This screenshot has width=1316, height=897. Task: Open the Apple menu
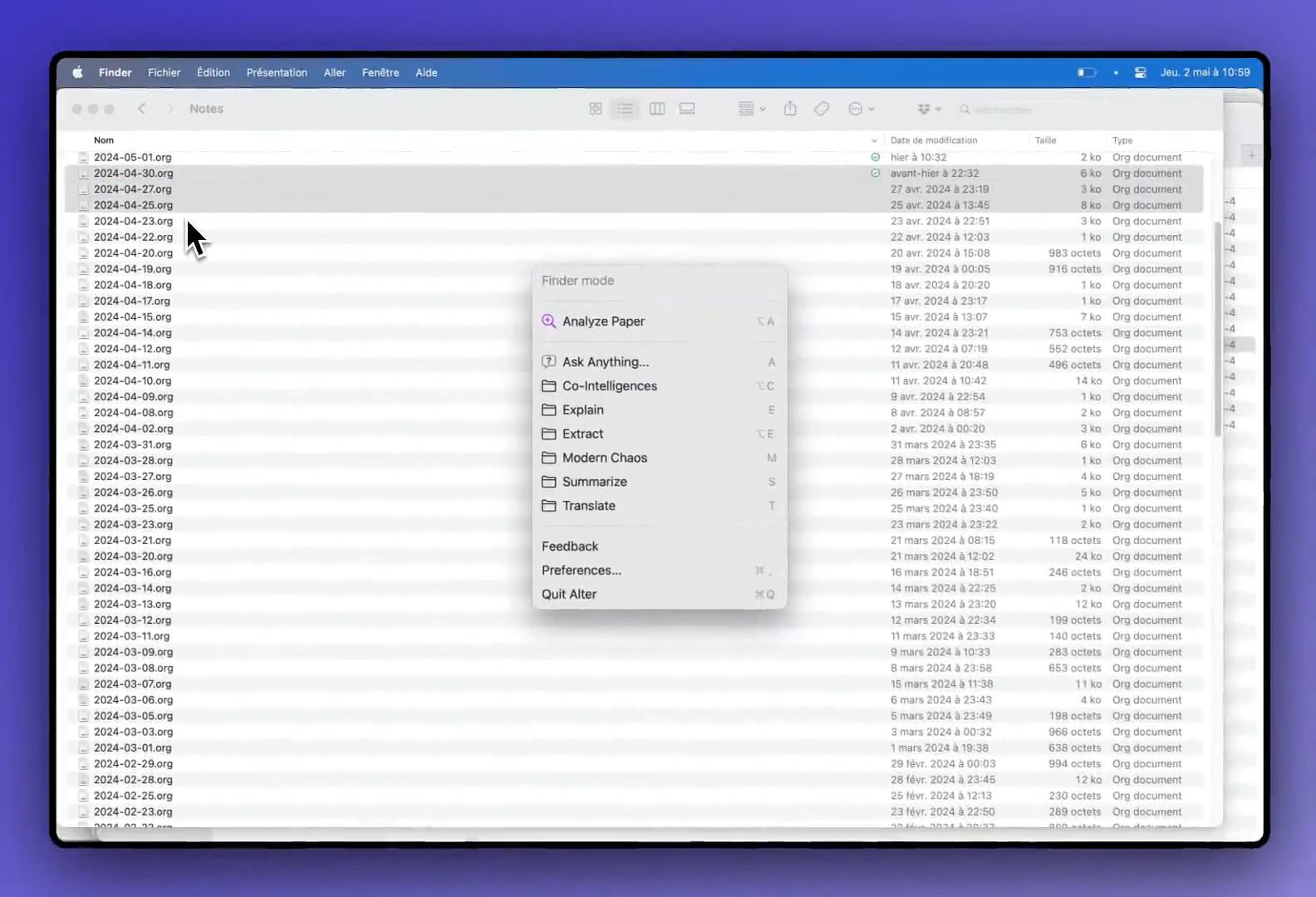point(77,72)
